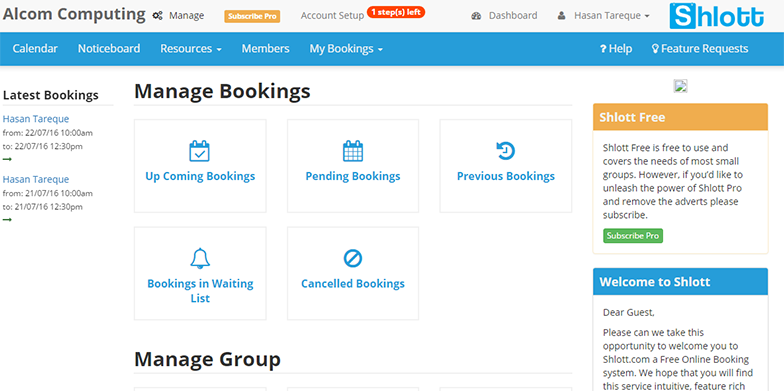Go to the Noticeboard page
This screenshot has width=784, height=391.
click(109, 49)
